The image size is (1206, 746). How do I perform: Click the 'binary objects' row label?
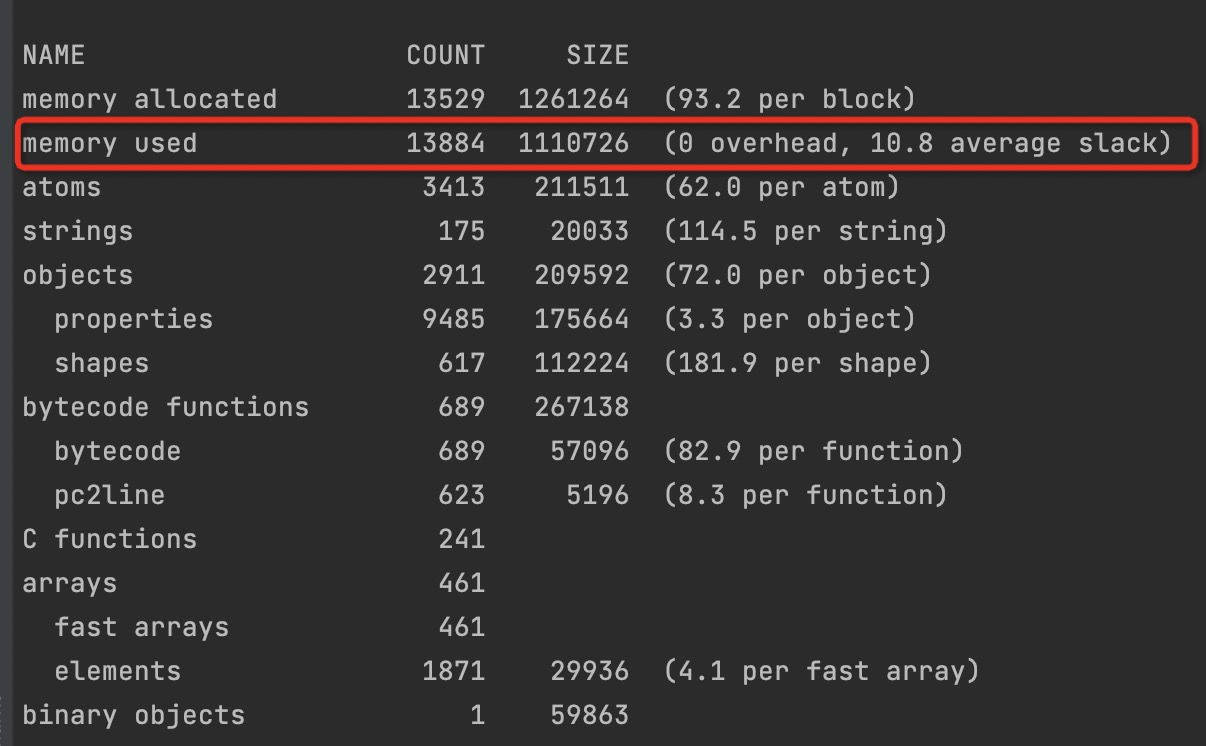pos(133,715)
